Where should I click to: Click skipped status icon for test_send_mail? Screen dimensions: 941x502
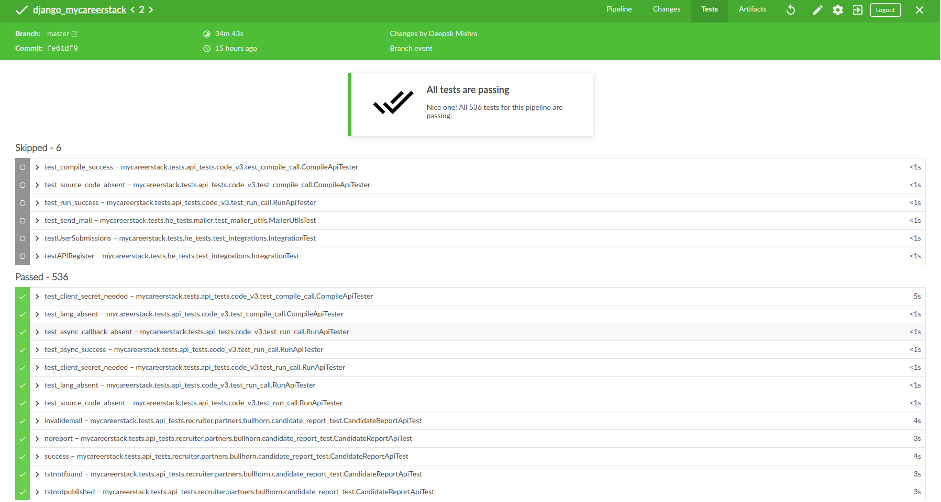click(x=22, y=221)
